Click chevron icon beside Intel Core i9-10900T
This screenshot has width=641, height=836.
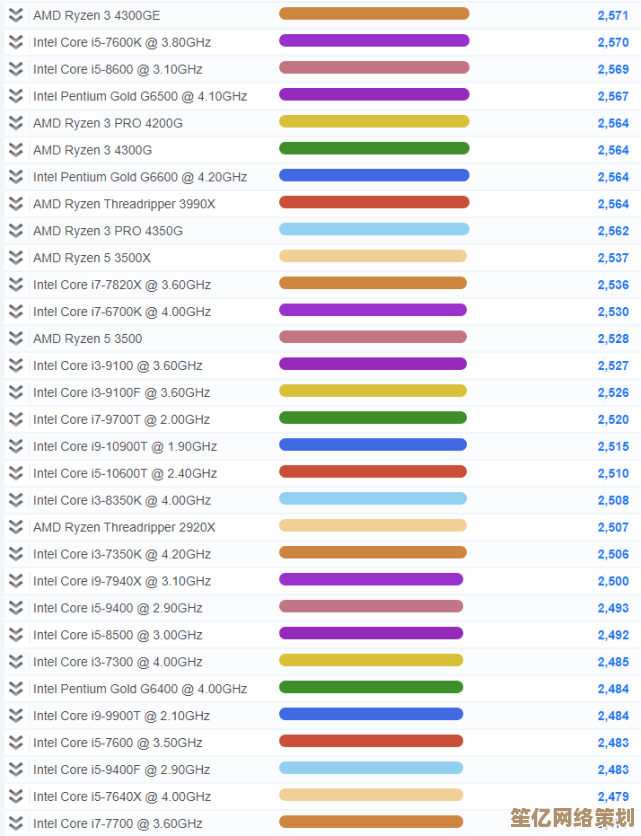pyautogui.click(x=15, y=447)
